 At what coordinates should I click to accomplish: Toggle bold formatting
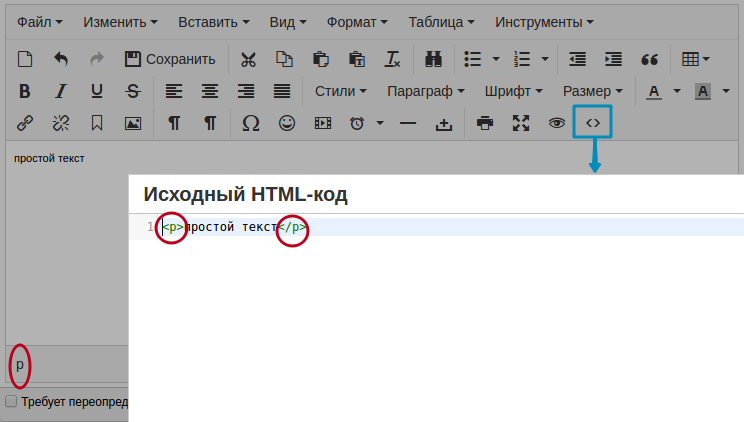point(25,91)
